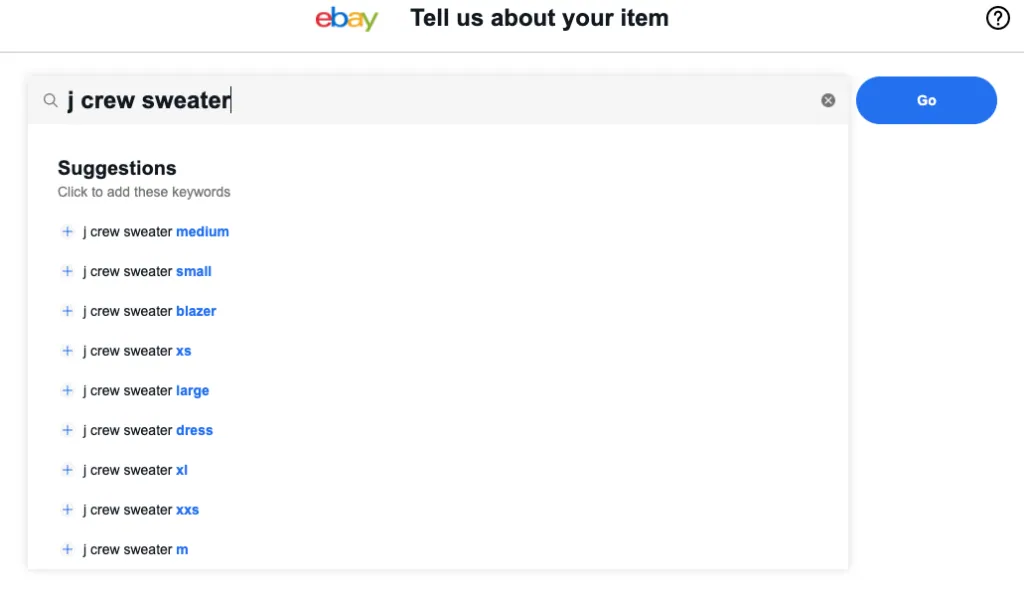Choose the "j crew sweater small" suggestion
This screenshot has width=1024, height=592.
pyautogui.click(x=147, y=272)
